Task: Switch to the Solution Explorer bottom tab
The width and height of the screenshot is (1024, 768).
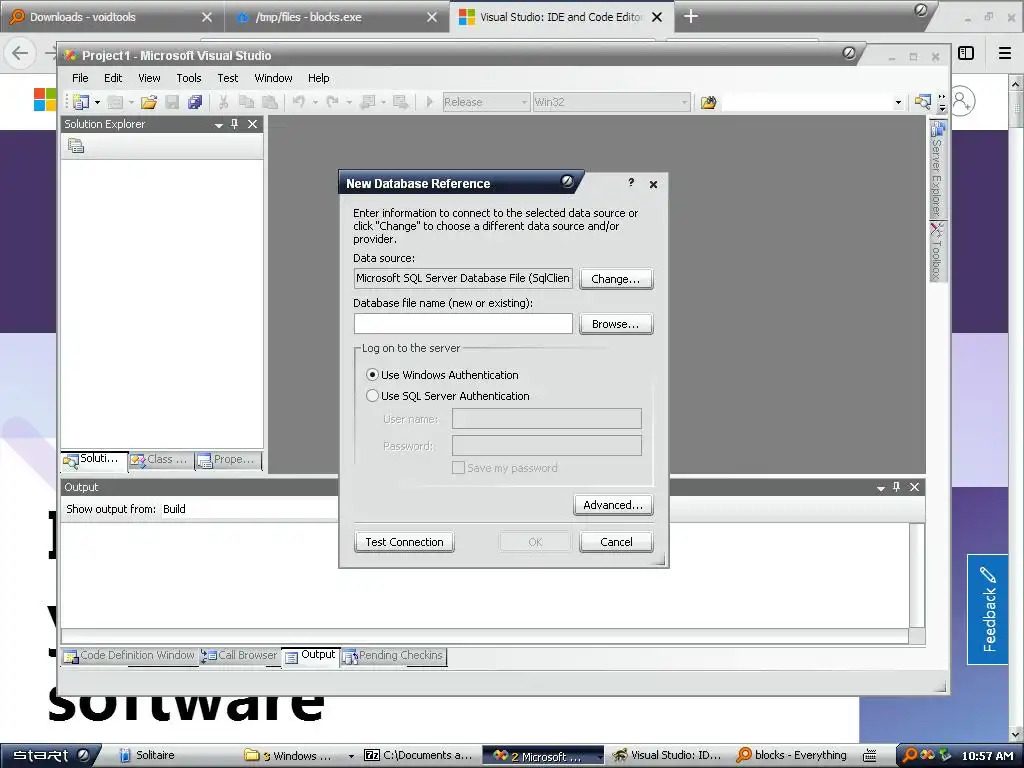Action: point(93,460)
